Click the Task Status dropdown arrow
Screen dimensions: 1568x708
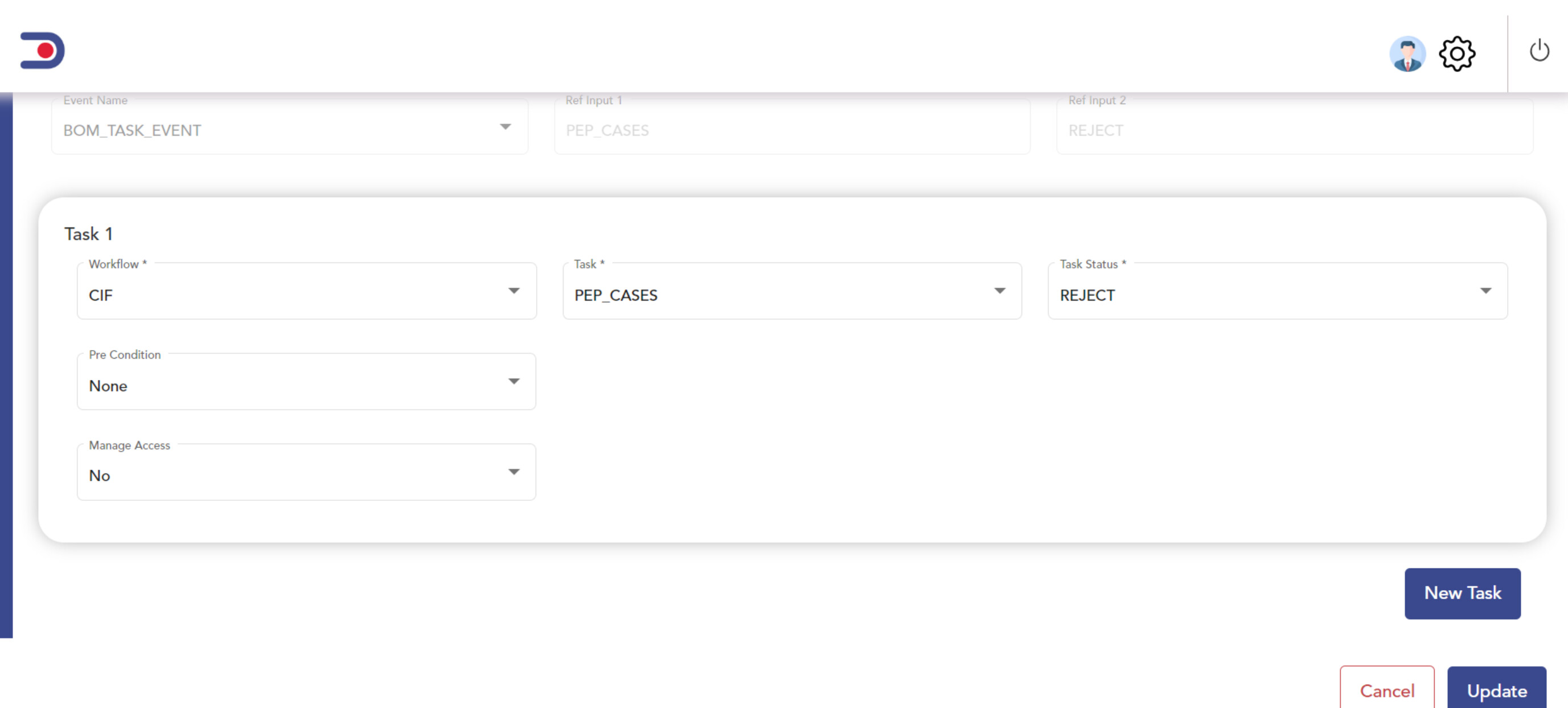click(1485, 291)
